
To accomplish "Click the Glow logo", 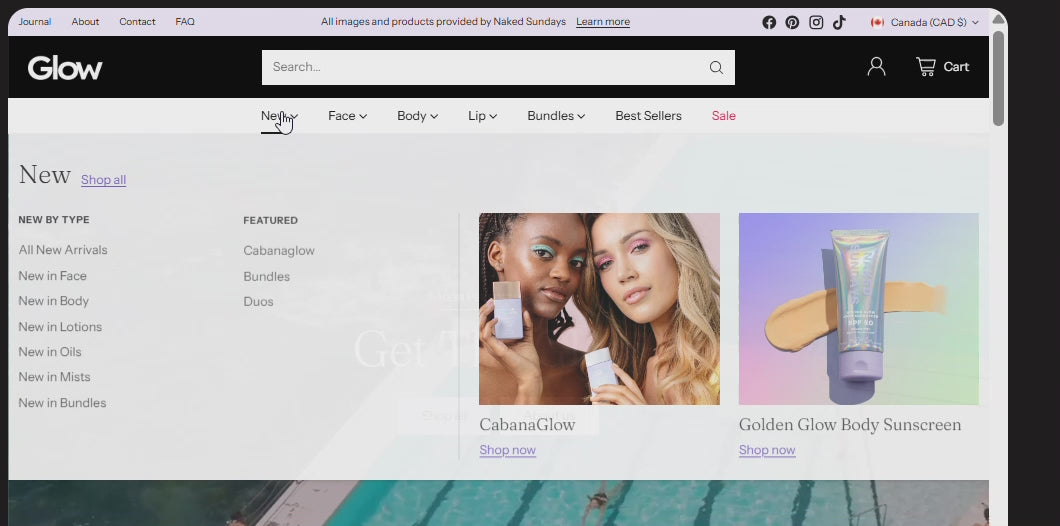I will (x=65, y=68).
